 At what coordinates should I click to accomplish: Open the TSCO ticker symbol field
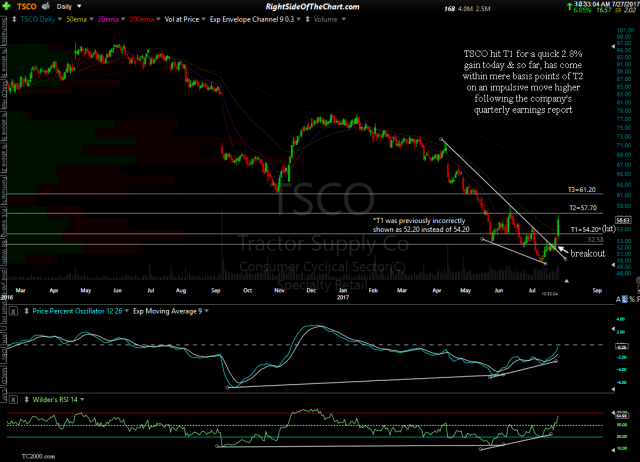tap(27, 7)
